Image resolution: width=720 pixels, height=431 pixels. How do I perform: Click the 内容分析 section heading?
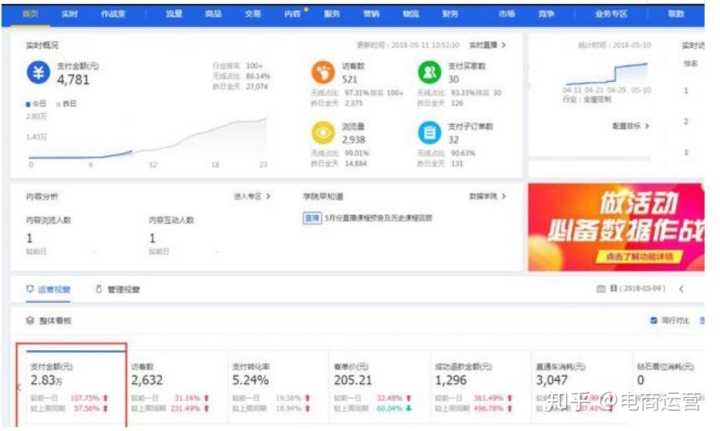(x=42, y=196)
